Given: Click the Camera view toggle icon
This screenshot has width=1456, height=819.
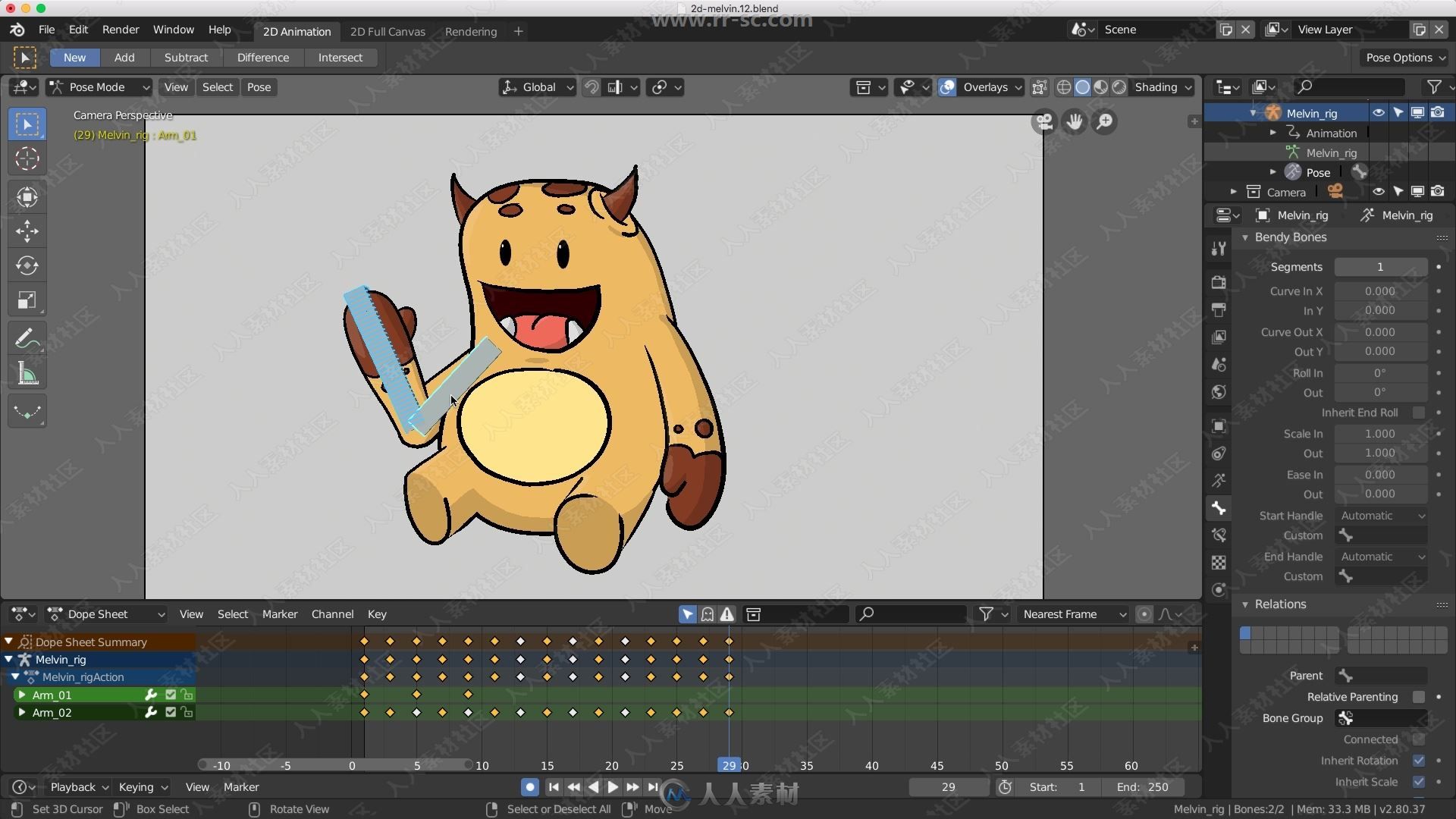Looking at the screenshot, I should tap(1046, 121).
